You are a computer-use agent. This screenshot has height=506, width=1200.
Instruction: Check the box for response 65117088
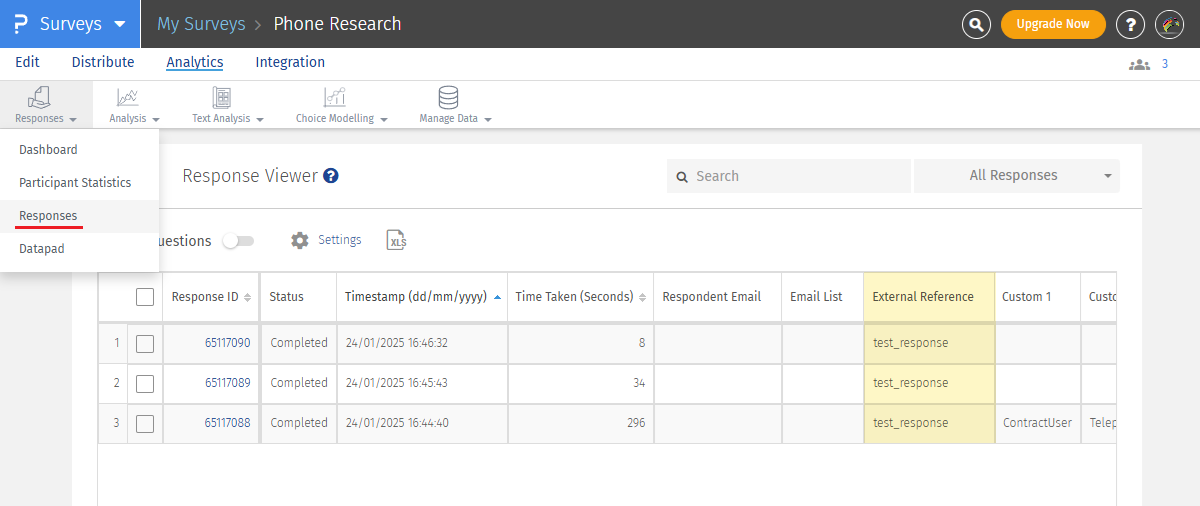(145, 423)
